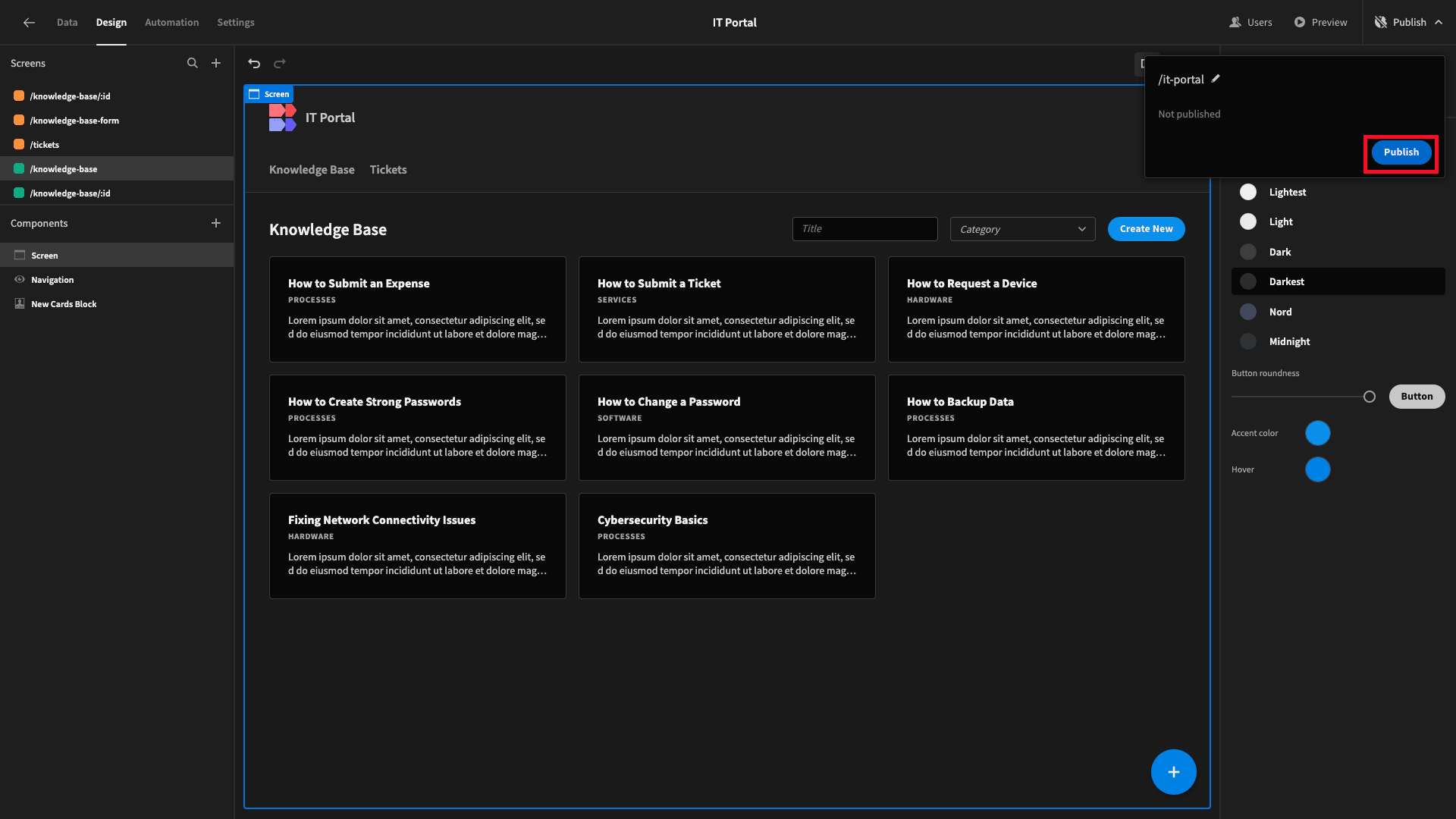Image resolution: width=1456 pixels, height=819 pixels.
Task: Toggle Navigation component eye icon
Action: (20, 280)
